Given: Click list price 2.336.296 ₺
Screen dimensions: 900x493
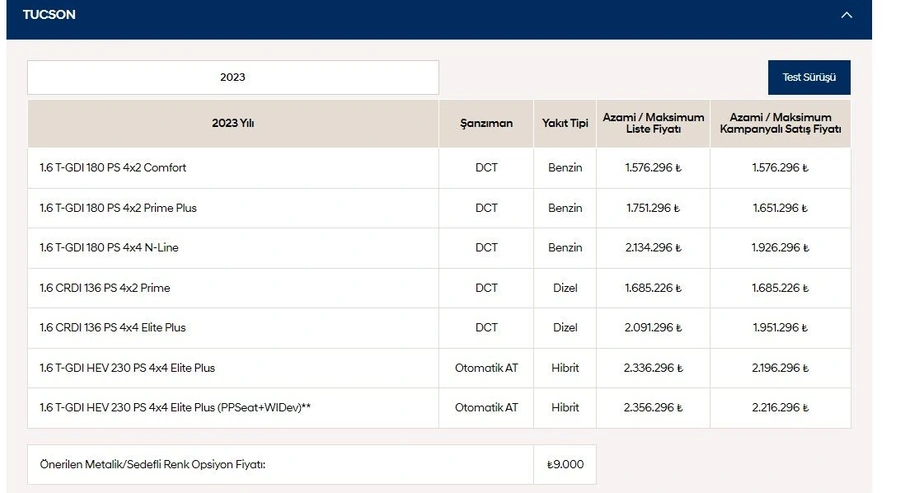Looking at the screenshot, I should click(653, 368).
